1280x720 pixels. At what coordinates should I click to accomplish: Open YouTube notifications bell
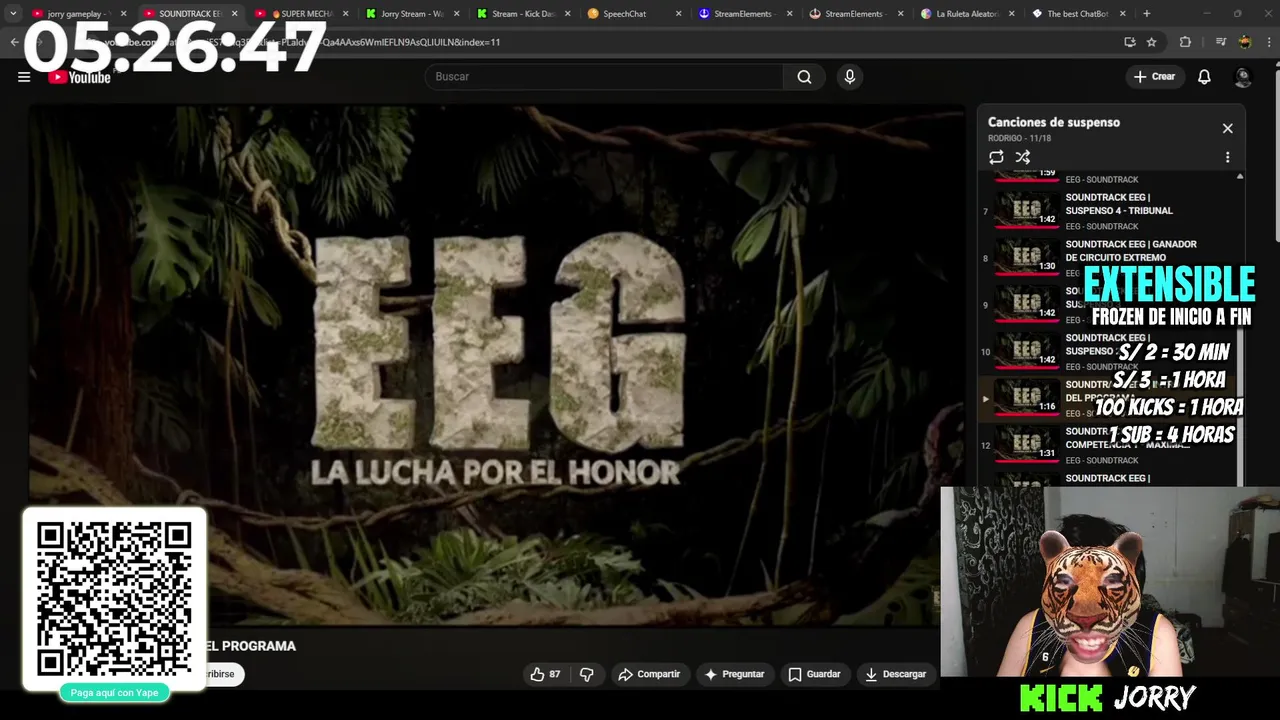click(x=1204, y=77)
